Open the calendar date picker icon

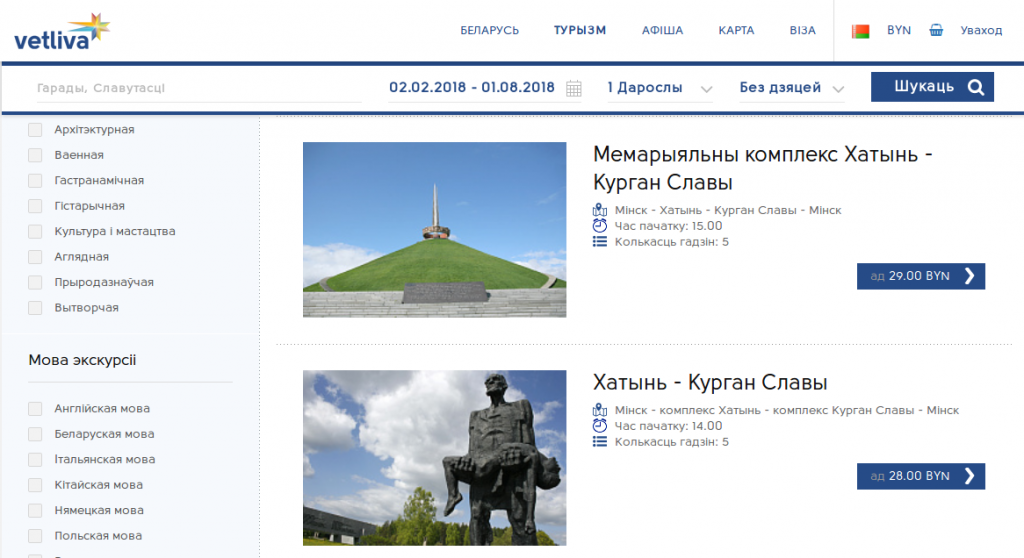click(x=573, y=88)
